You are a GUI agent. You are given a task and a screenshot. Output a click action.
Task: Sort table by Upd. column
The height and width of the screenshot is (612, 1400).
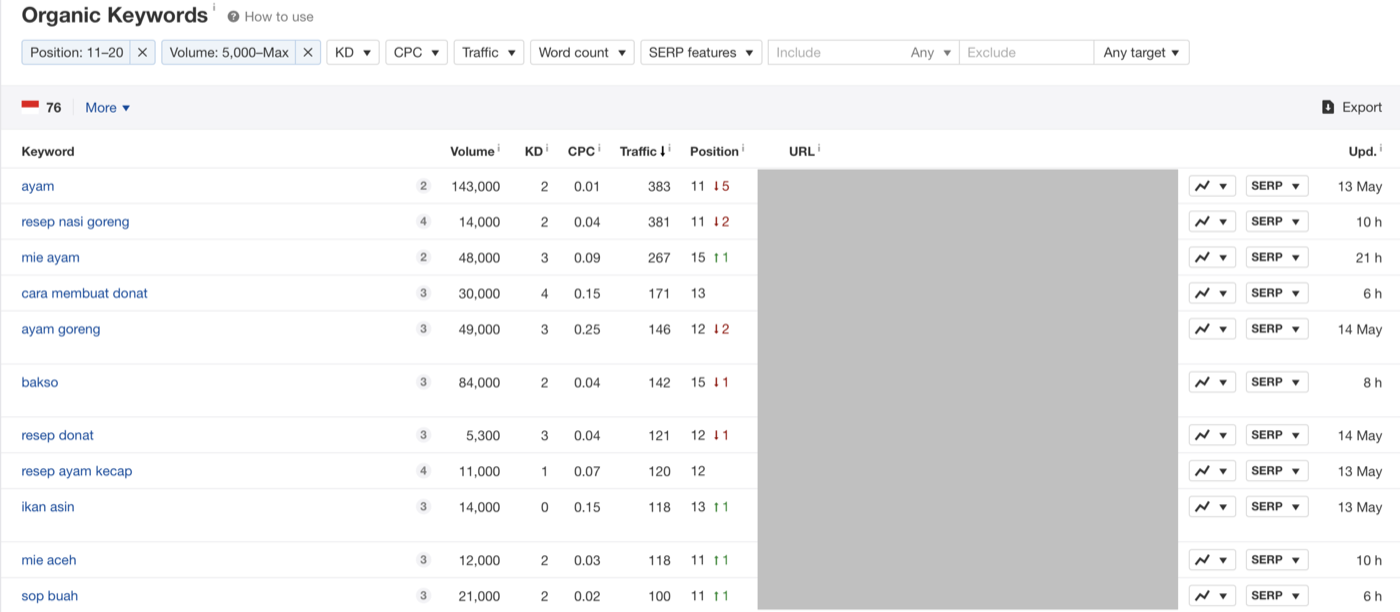pos(1363,151)
